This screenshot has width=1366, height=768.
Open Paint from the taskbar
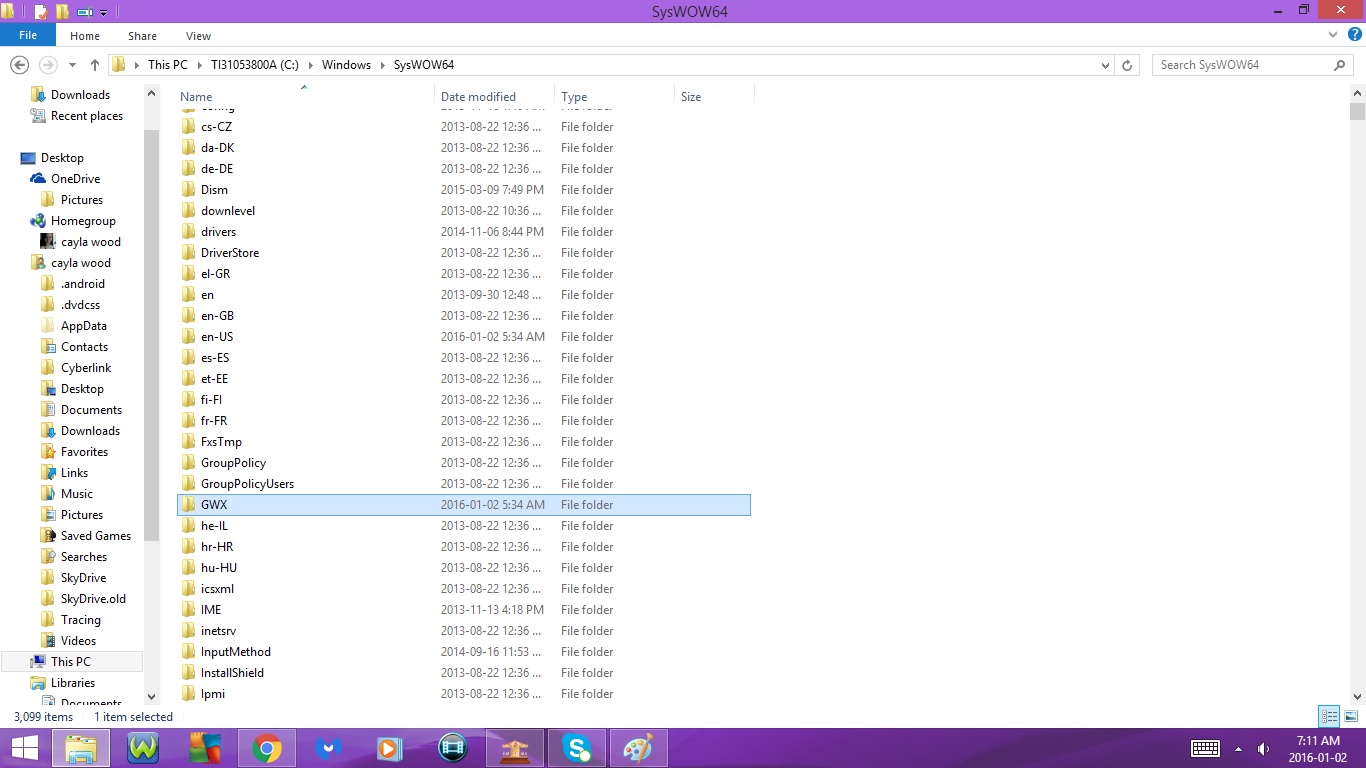pyautogui.click(x=638, y=748)
